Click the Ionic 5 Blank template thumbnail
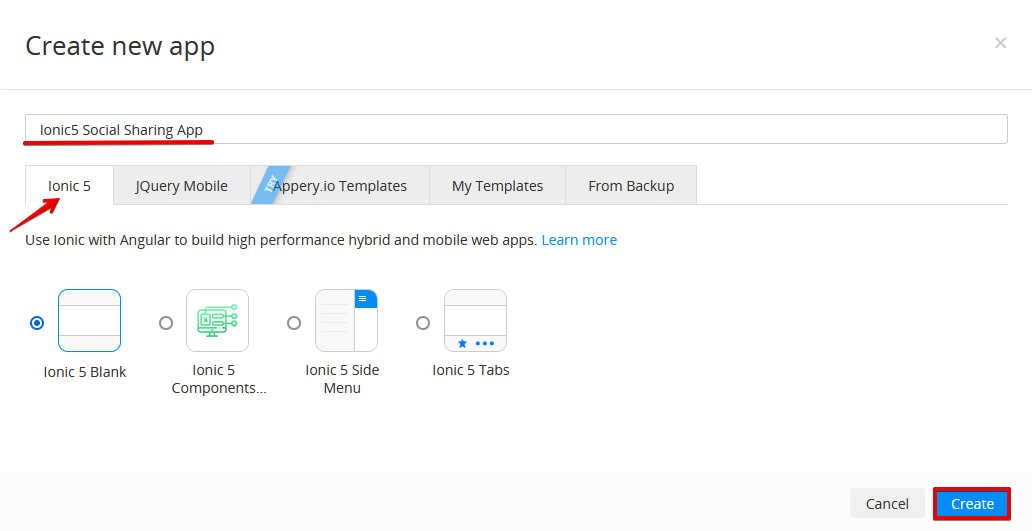The height and width of the screenshot is (531, 1032). coord(90,320)
